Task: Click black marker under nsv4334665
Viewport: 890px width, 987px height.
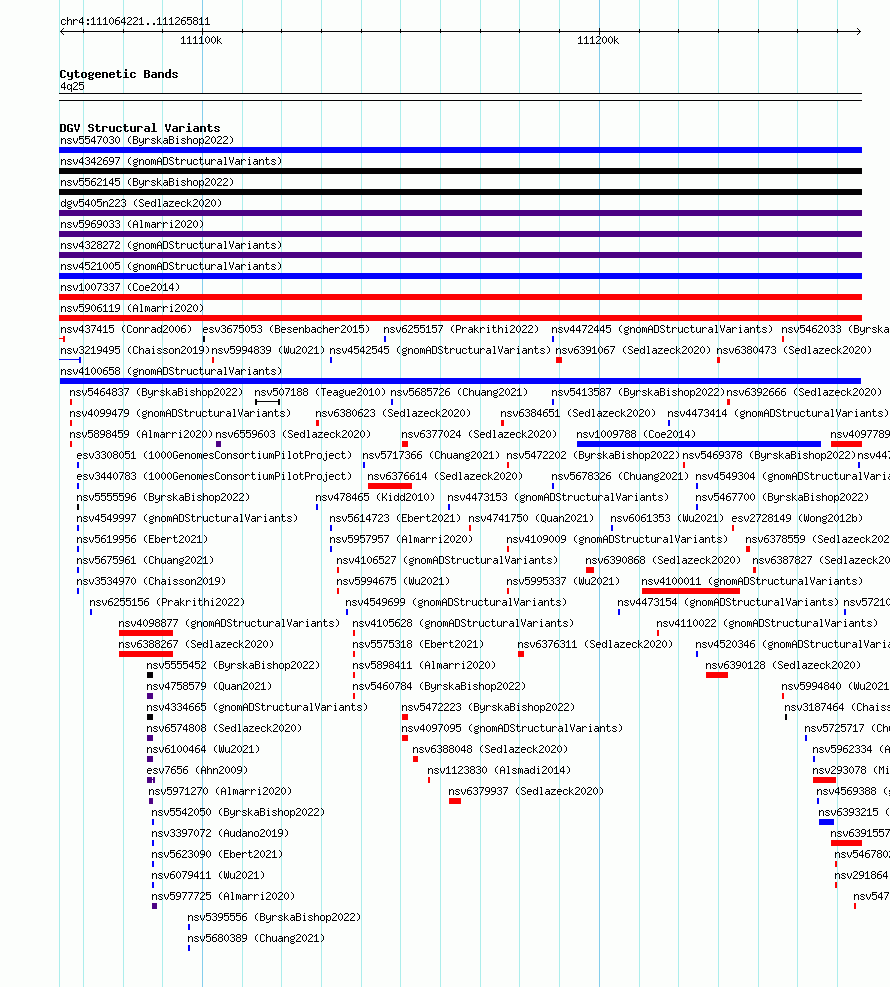Action: pos(150,717)
